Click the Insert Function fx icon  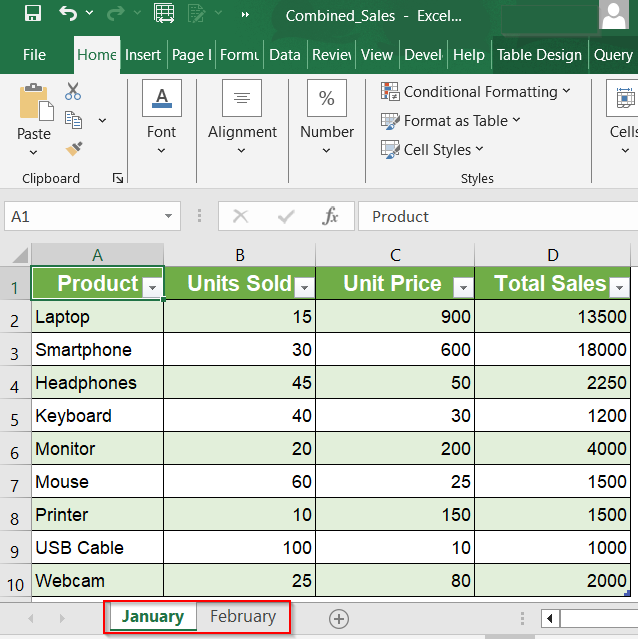[330, 216]
